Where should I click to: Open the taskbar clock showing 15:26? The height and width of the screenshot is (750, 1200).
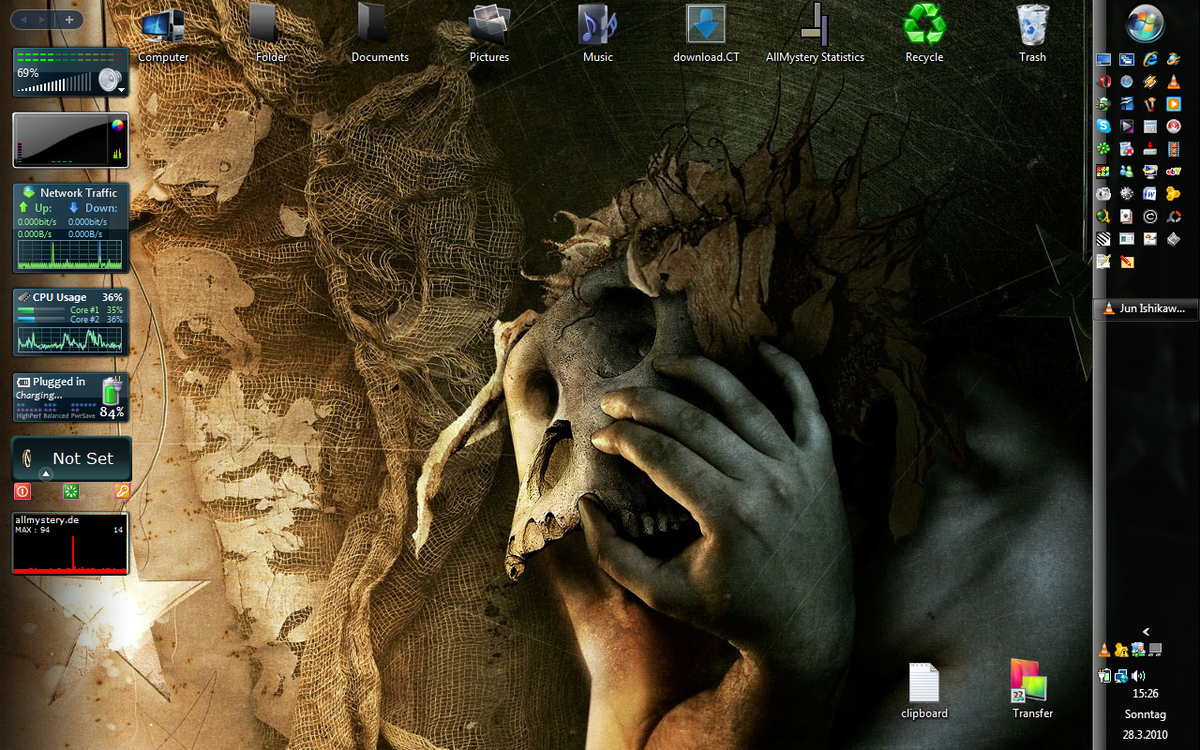pos(1145,693)
